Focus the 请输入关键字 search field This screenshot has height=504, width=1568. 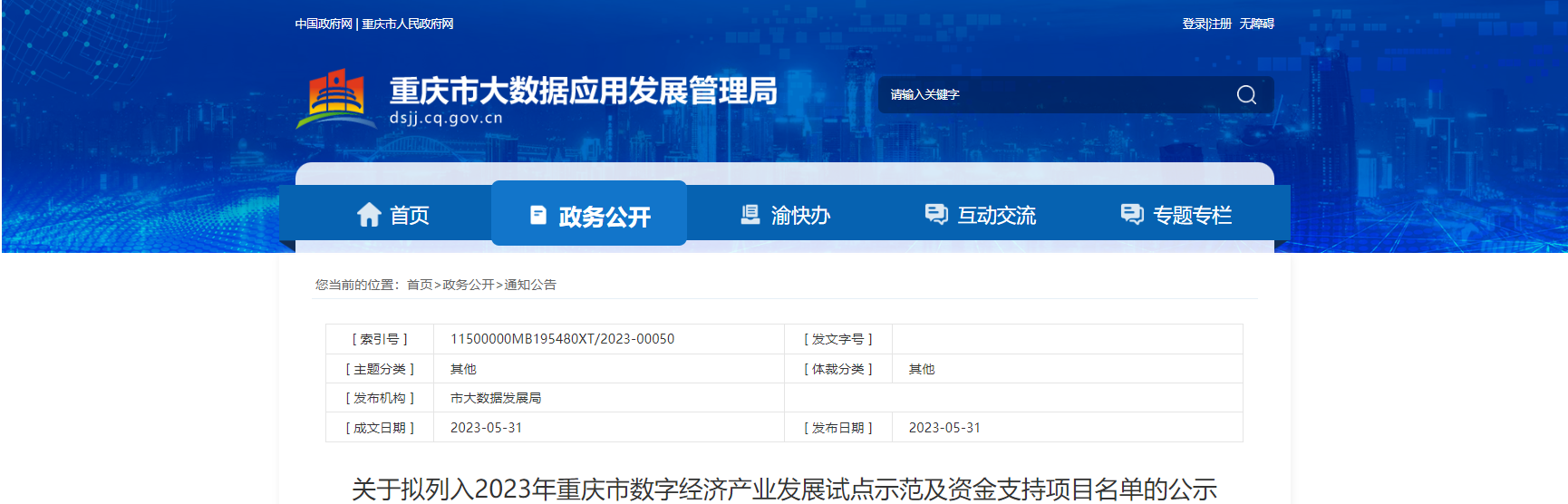(x=1051, y=95)
